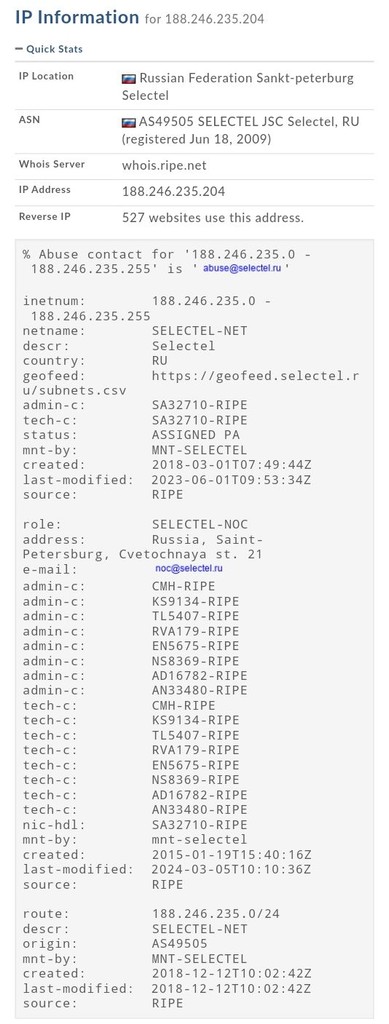
Task: Open the noc@selectel.ru email link
Action: tap(189, 569)
